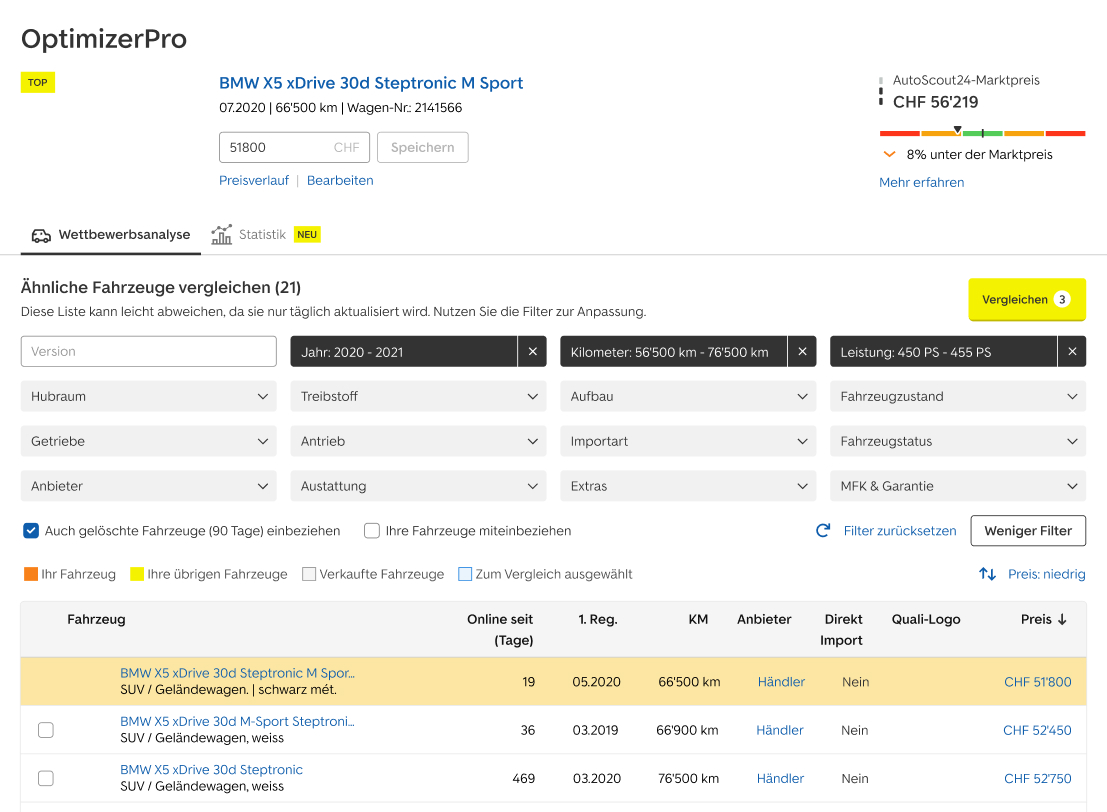Click Mehr erfahren link
1107x812 pixels.
coord(921,183)
